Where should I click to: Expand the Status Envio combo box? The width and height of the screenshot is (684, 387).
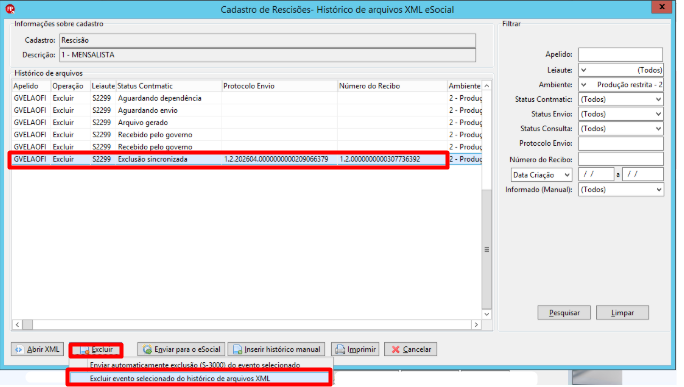coord(620,114)
